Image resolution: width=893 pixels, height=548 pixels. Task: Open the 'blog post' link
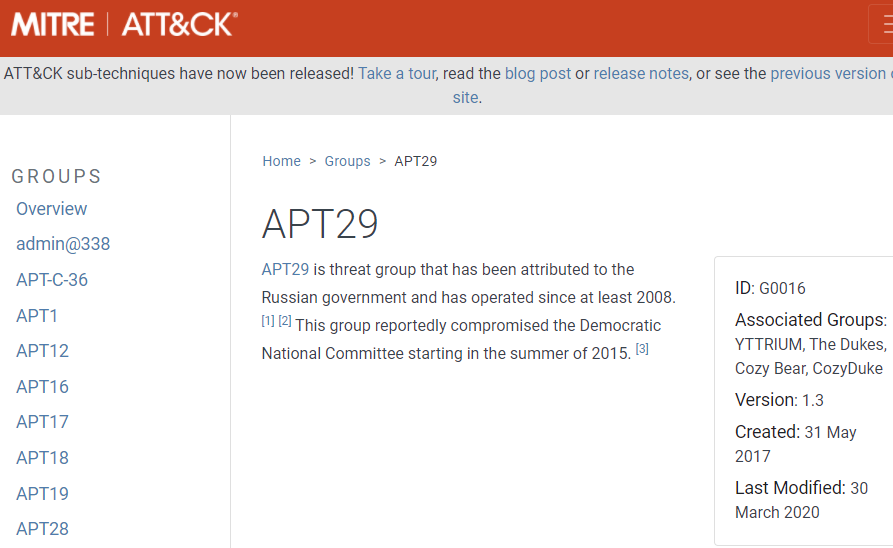tap(538, 73)
